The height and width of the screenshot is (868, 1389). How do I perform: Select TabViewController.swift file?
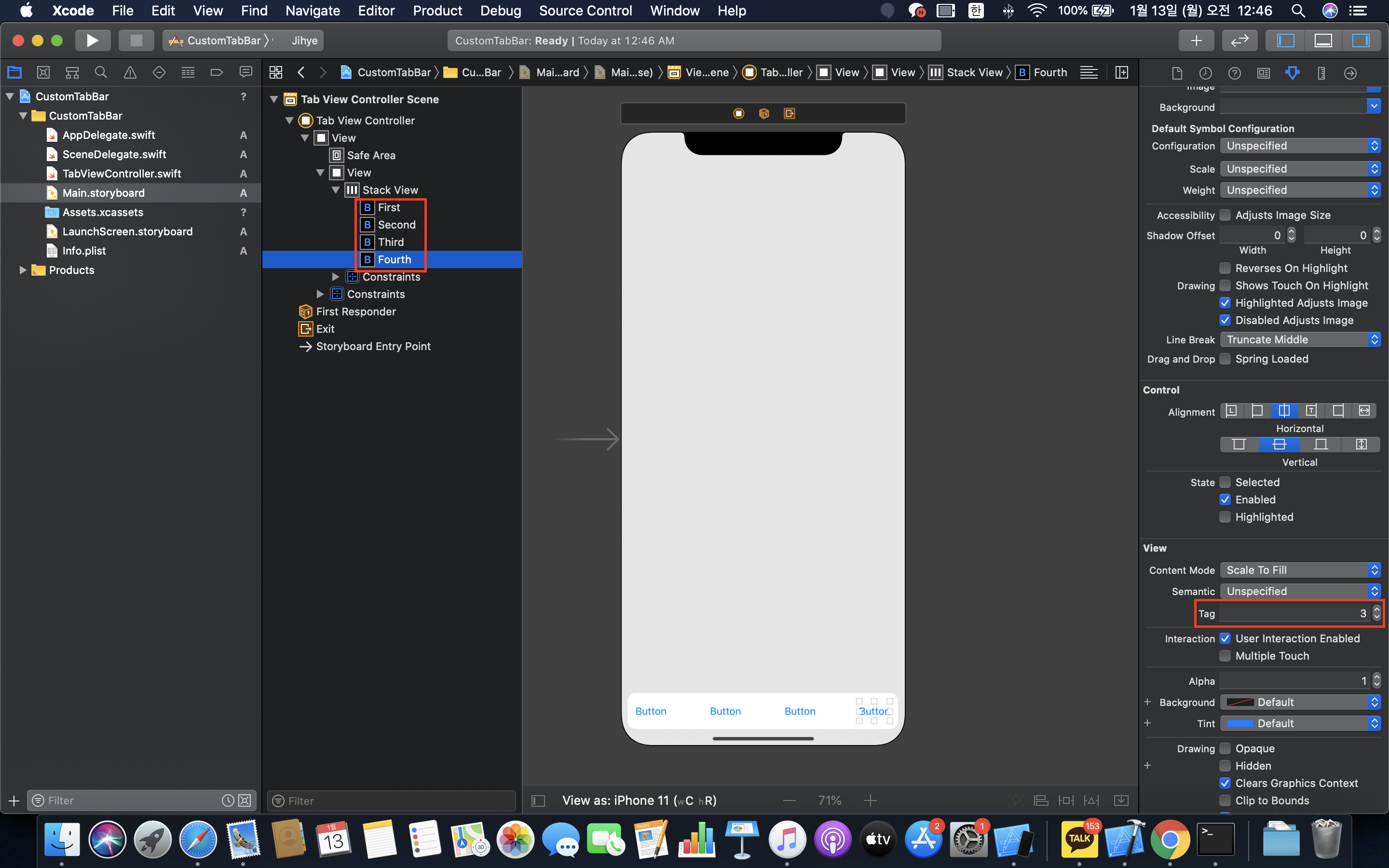[x=122, y=174]
